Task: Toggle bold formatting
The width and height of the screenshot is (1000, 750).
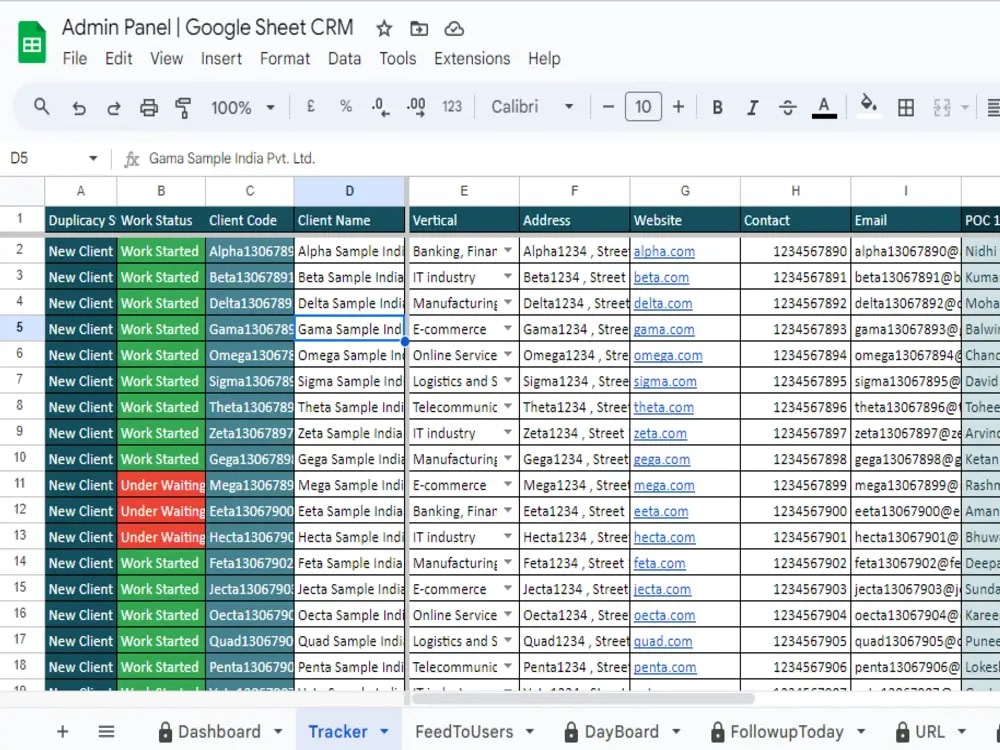Action: (717, 107)
